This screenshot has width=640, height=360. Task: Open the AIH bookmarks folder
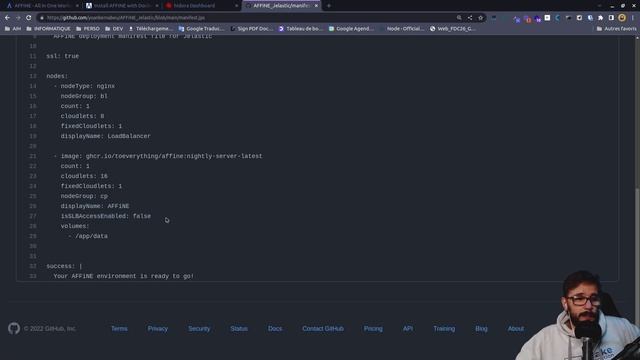pos(13,29)
